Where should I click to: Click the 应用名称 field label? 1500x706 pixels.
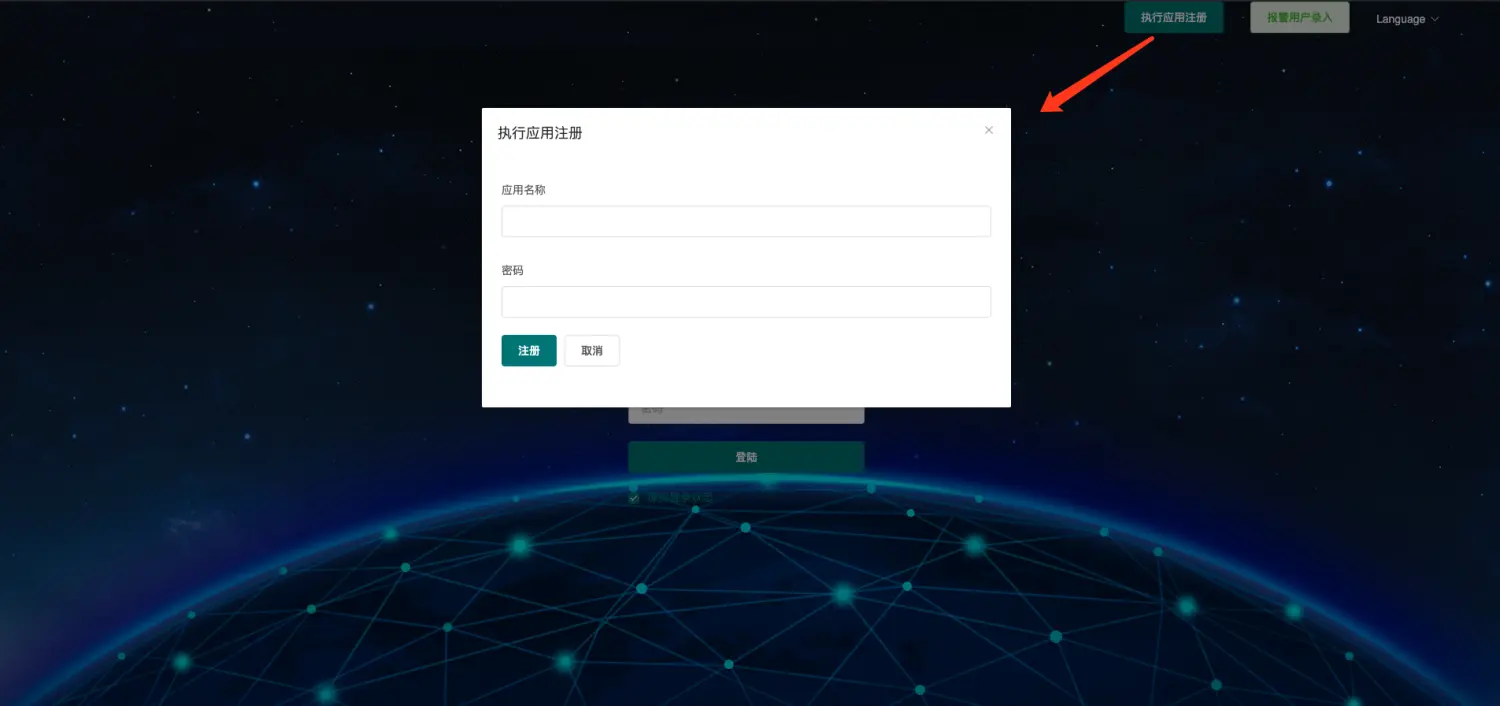point(524,189)
